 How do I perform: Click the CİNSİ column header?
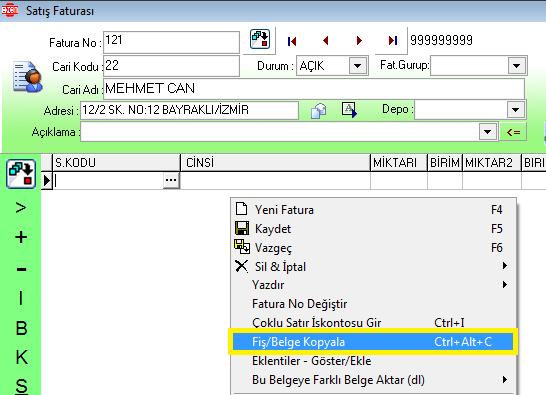[275, 163]
